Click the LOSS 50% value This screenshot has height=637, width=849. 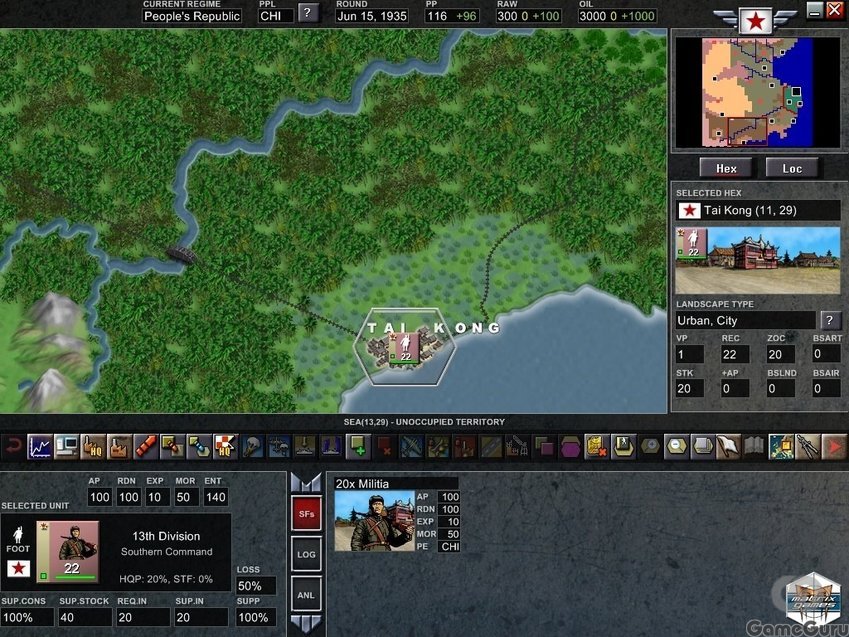(256, 586)
